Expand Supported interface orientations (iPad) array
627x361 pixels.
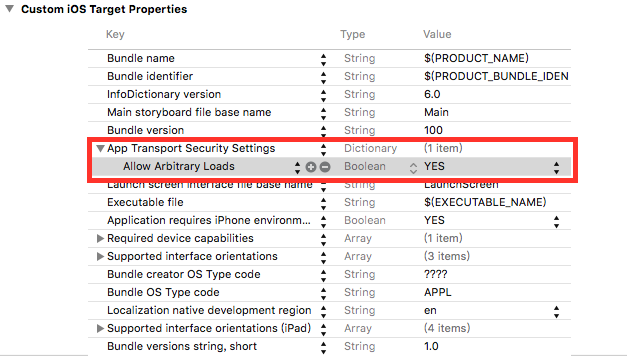[100, 328]
